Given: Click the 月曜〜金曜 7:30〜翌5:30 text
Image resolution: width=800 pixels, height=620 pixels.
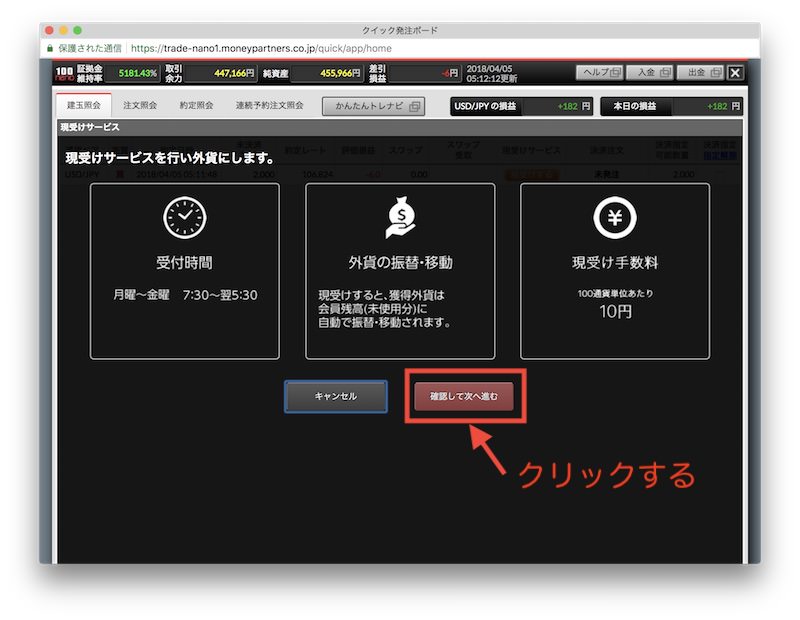Looking at the screenshot, I should pyautogui.click(x=185, y=295).
